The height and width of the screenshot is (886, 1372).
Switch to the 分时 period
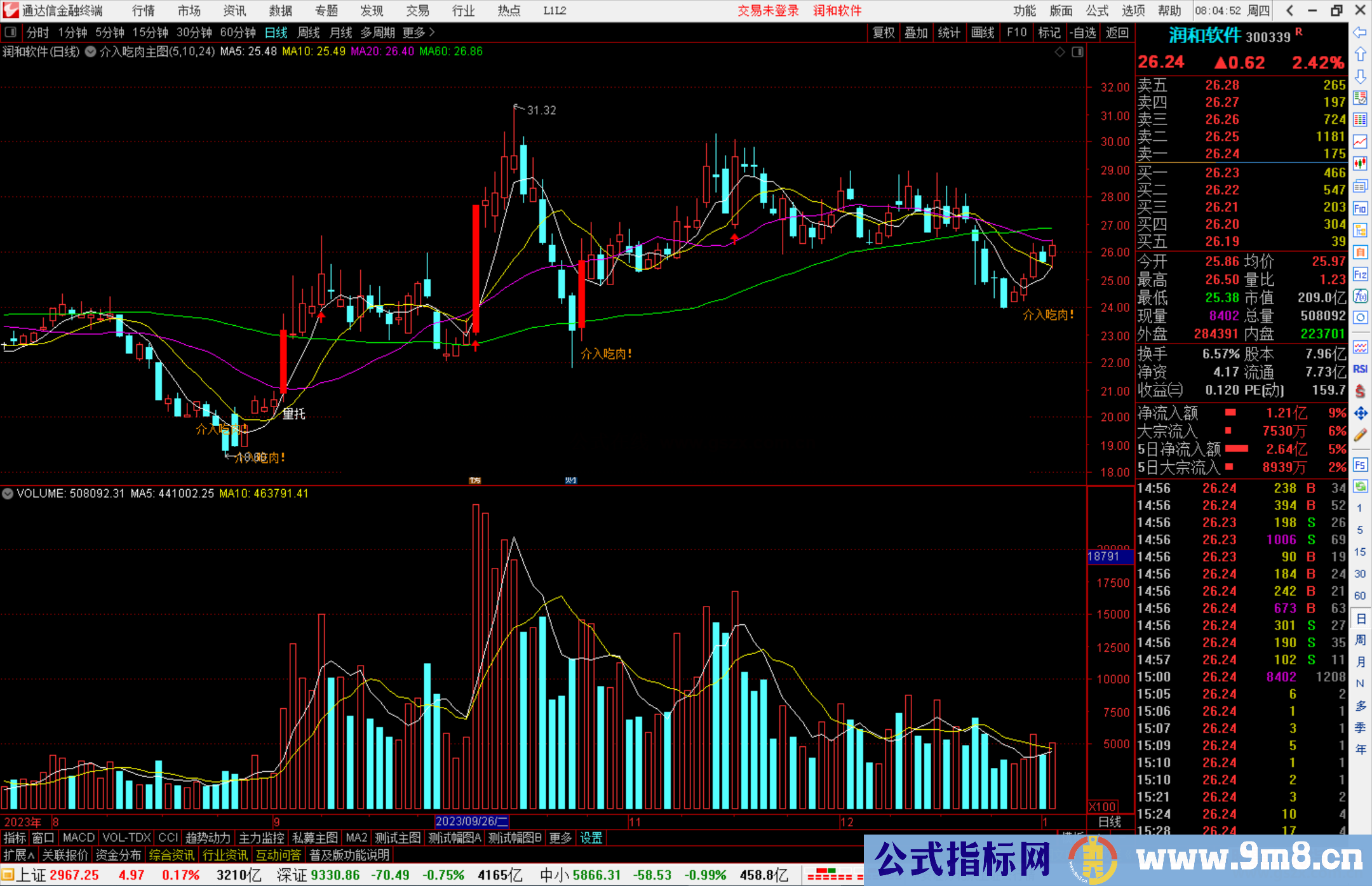click(x=37, y=32)
